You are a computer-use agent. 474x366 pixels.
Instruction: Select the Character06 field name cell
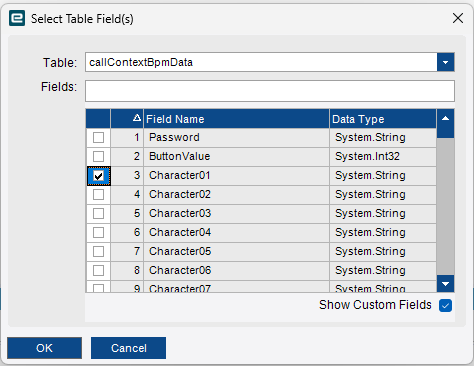236,270
